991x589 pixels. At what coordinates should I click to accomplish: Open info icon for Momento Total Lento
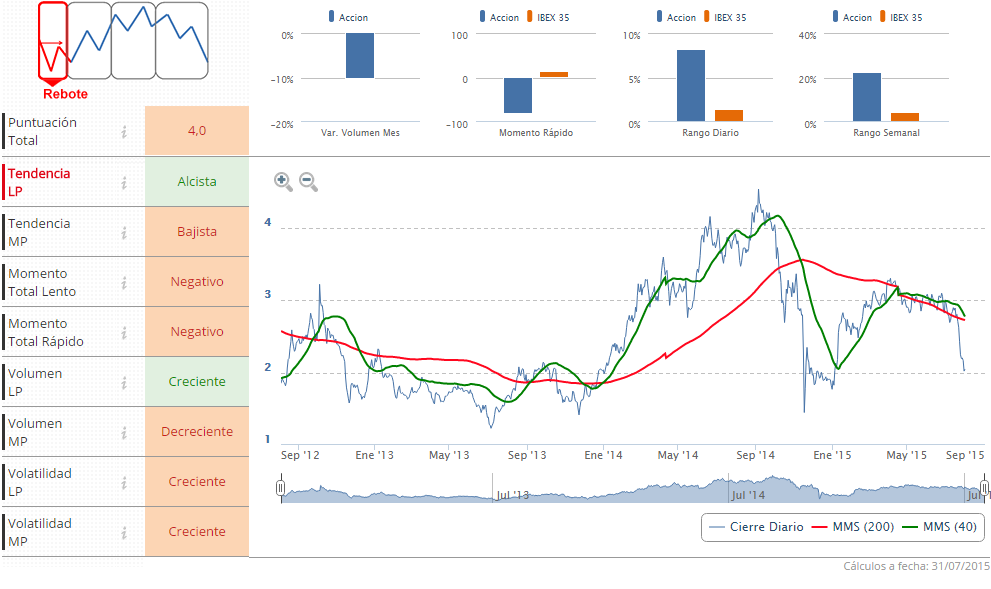pyautogui.click(x=125, y=282)
